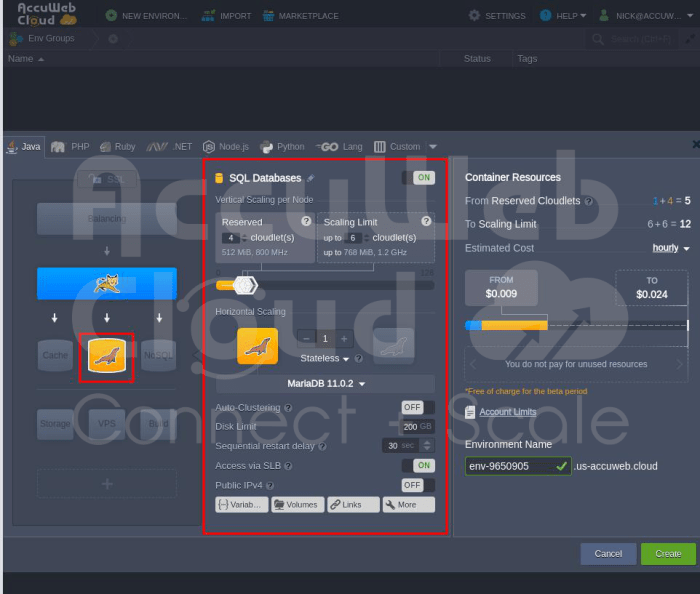Select the Build node block
Image resolution: width=700 pixels, height=594 pixels.
pos(158,424)
